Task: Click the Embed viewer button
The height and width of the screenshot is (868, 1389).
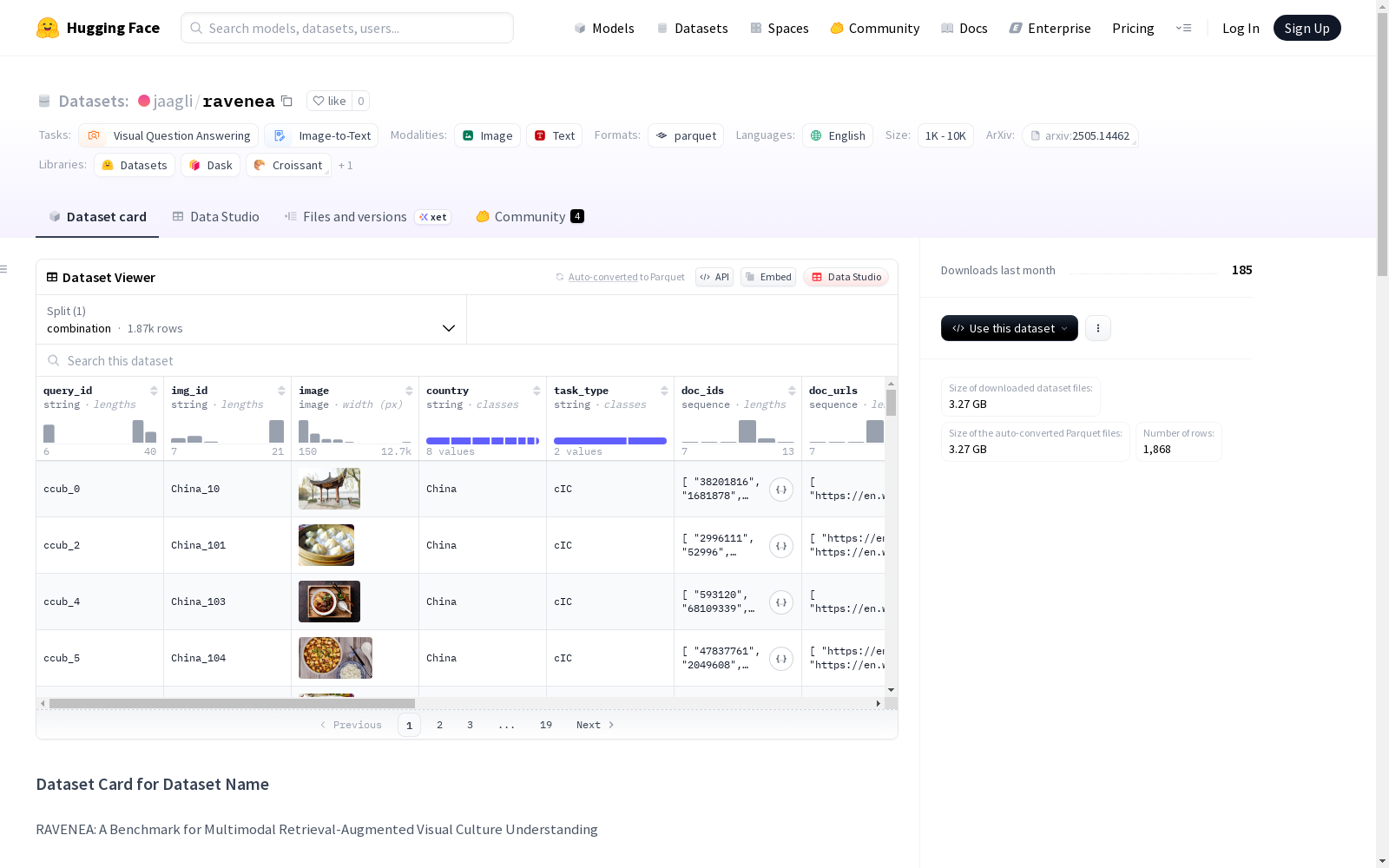Action: 768,277
